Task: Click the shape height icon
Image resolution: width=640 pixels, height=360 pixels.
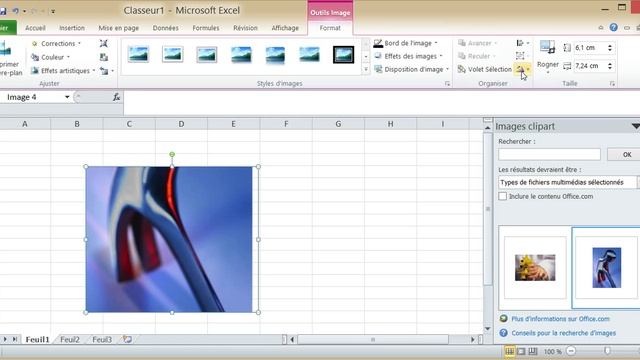Action: [x=567, y=48]
